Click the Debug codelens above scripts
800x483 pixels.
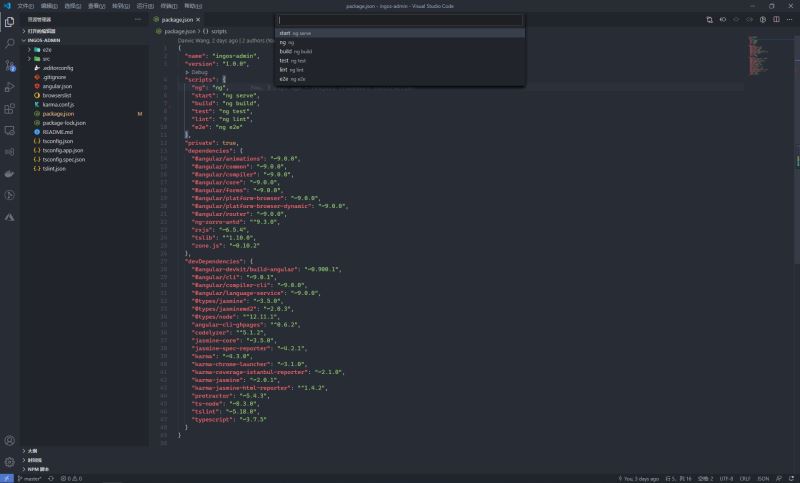click(x=198, y=72)
